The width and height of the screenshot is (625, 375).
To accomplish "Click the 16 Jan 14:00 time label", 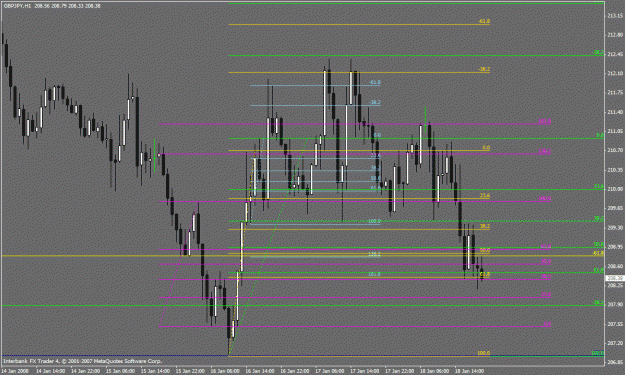I will (x=260, y=371).
